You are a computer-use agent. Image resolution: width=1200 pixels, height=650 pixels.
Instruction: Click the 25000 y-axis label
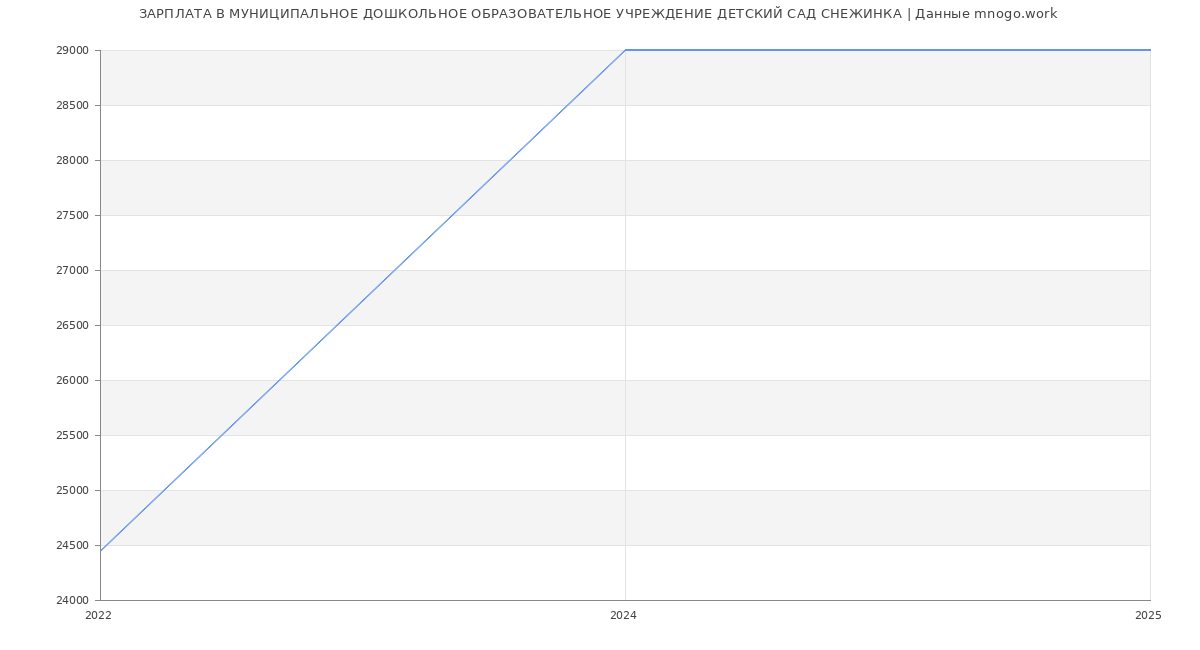coord(72,491)
